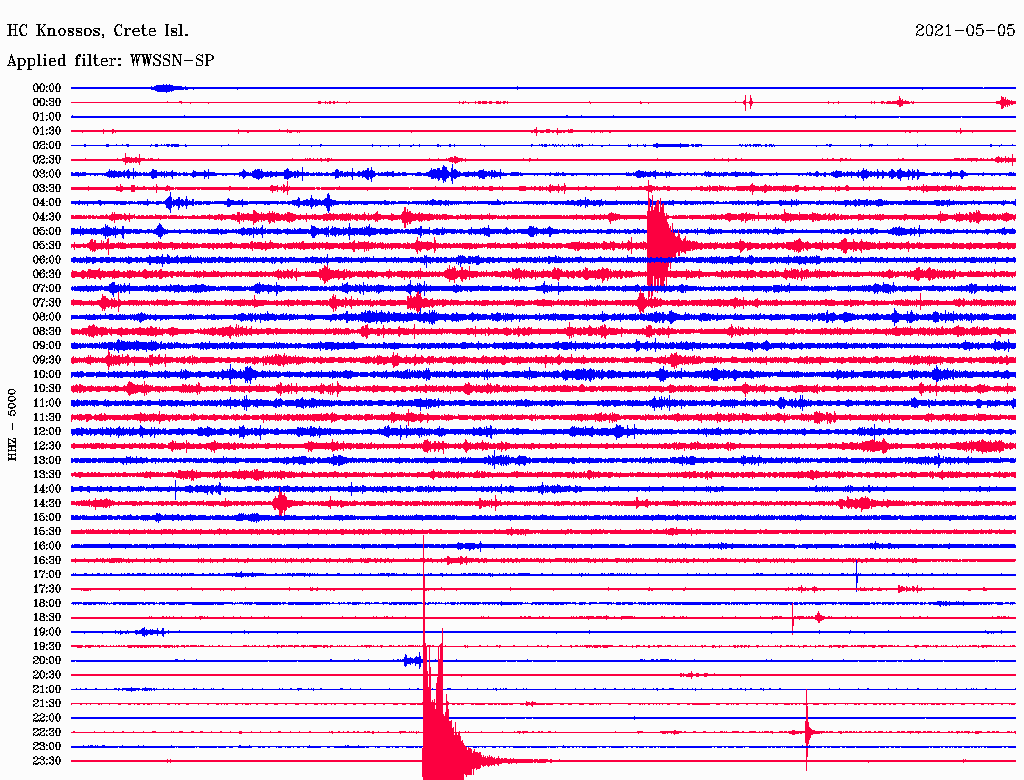Select the 22:00 time label
The width and height of the screenshot is (1024, 780).
(47, 717)
